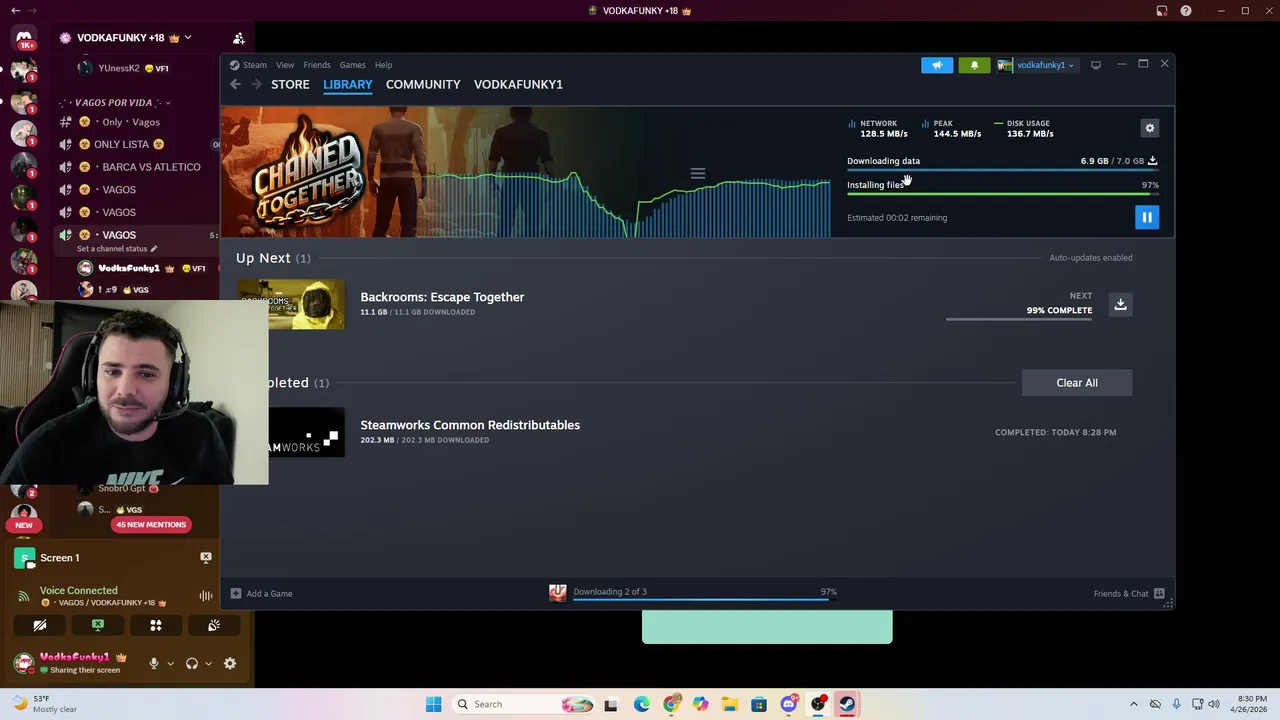Viewport: 1280px width, 720px height.
Task: Open Microsoft Edge from the taskbar
Action: pos(641,704)
